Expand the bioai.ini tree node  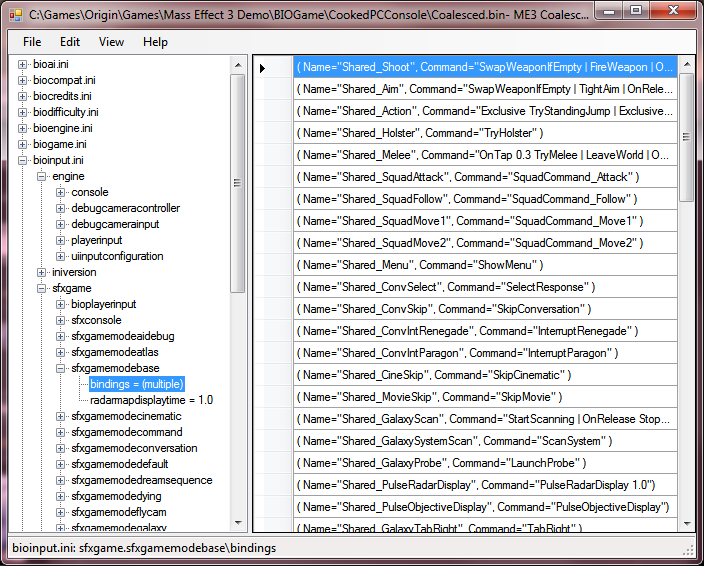click(x=23, y=64)
